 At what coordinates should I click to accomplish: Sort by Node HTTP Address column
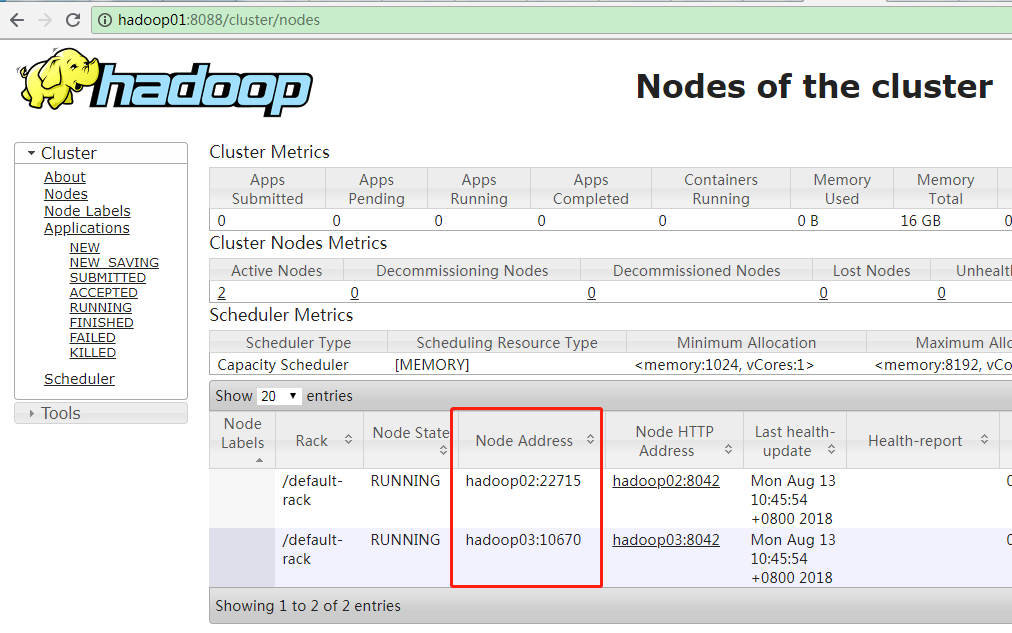[729, 441]
